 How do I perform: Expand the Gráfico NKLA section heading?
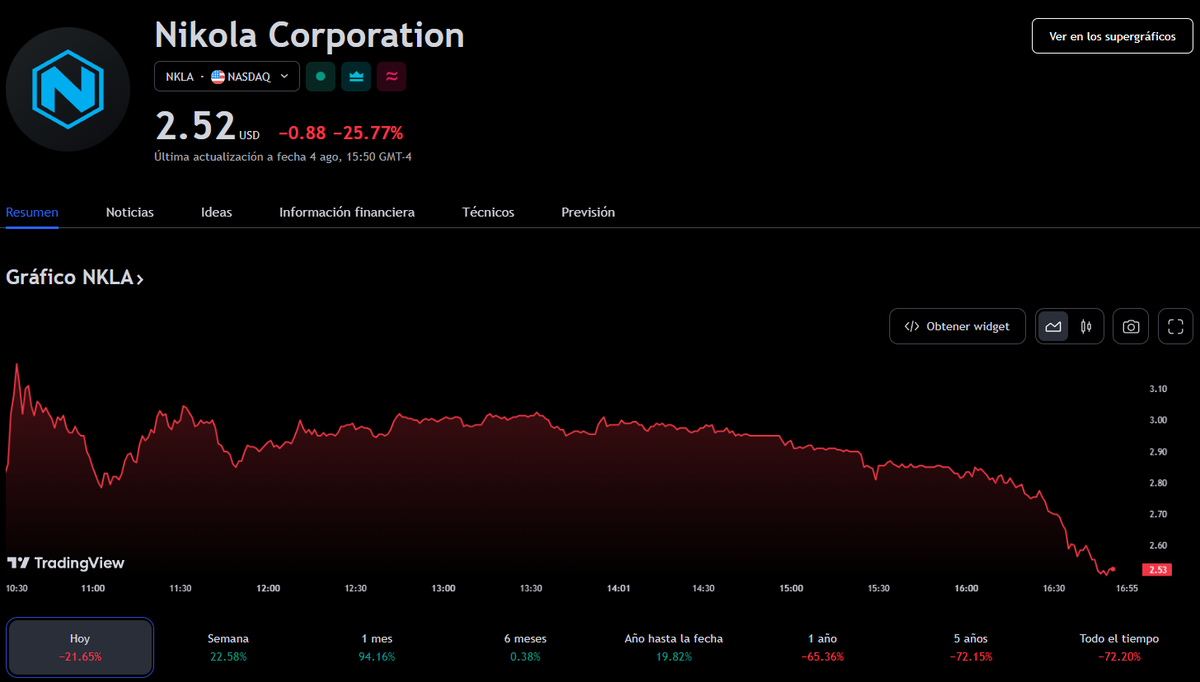point(75,277)
